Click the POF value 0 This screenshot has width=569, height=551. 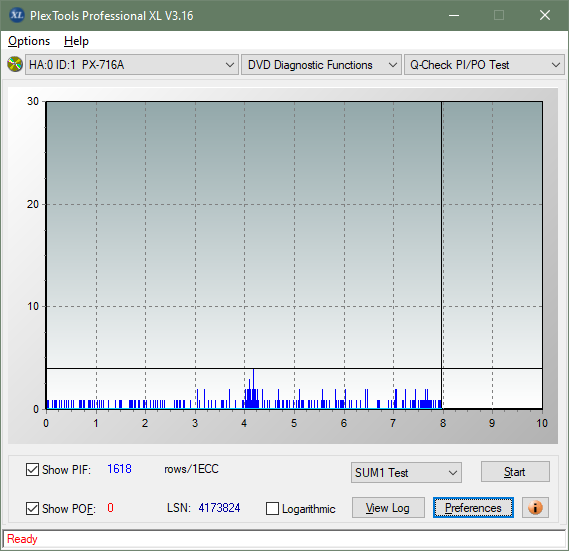coord(110,507)
